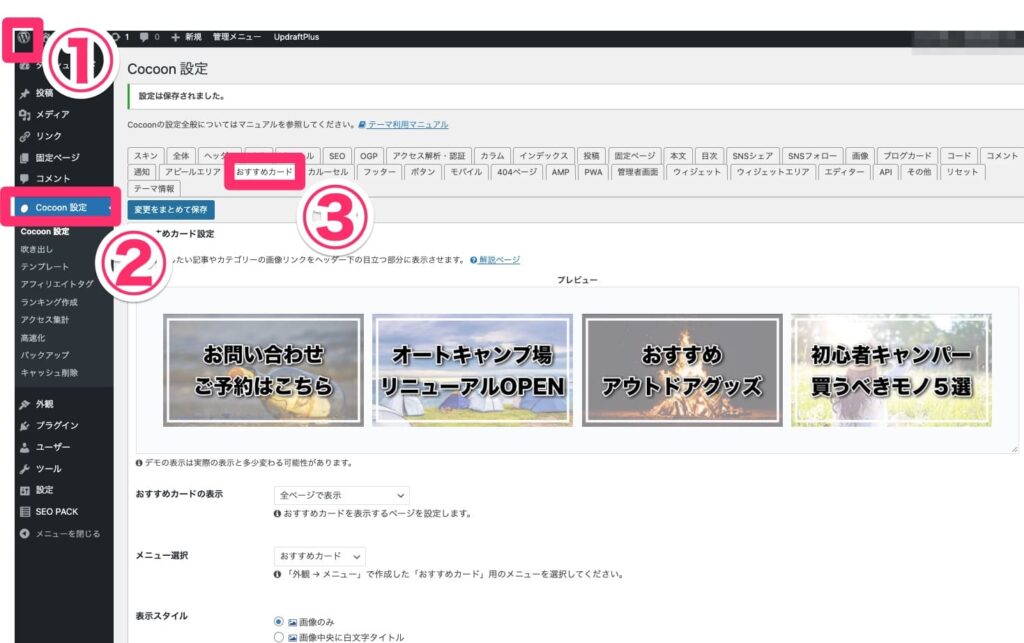Click the list icon beside SEO PACK
The image size is (1024, 643).
click(25, 512)
